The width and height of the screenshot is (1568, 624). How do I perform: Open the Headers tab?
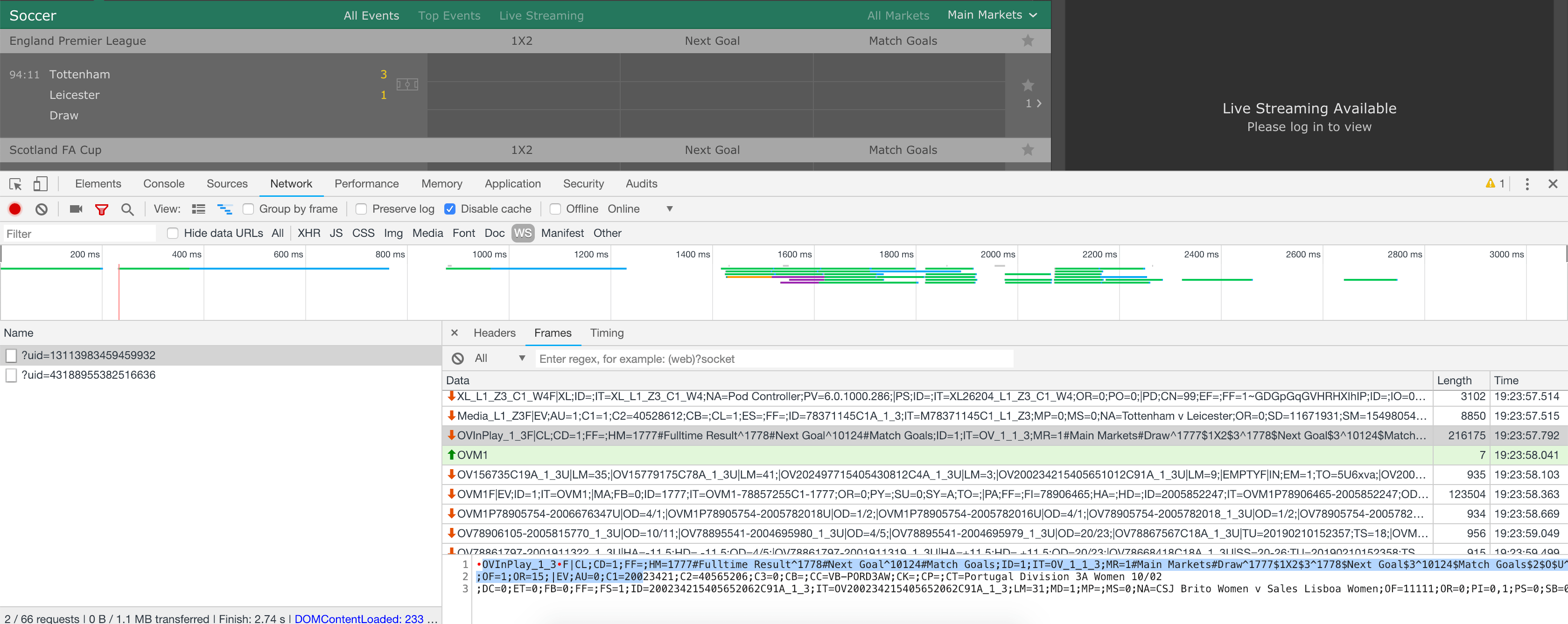click(x=494, y=333)
